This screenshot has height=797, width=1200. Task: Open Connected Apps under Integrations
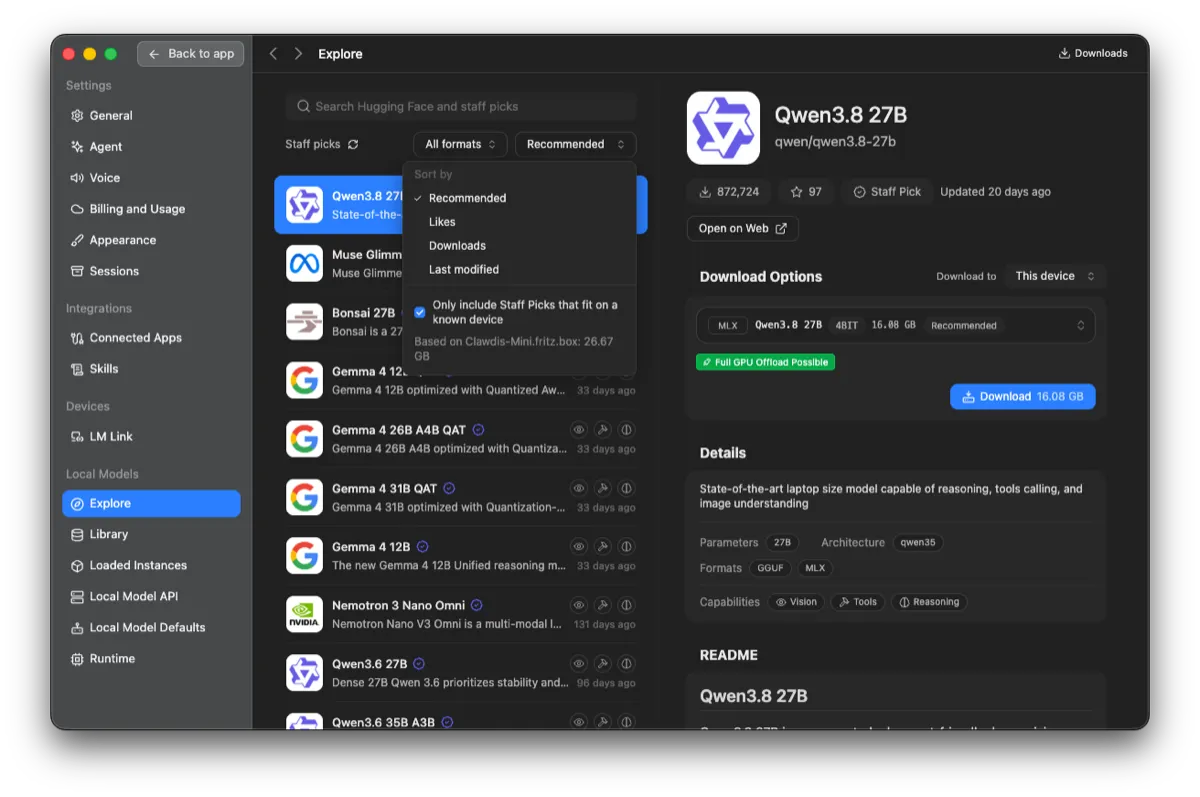click(151, 338)
